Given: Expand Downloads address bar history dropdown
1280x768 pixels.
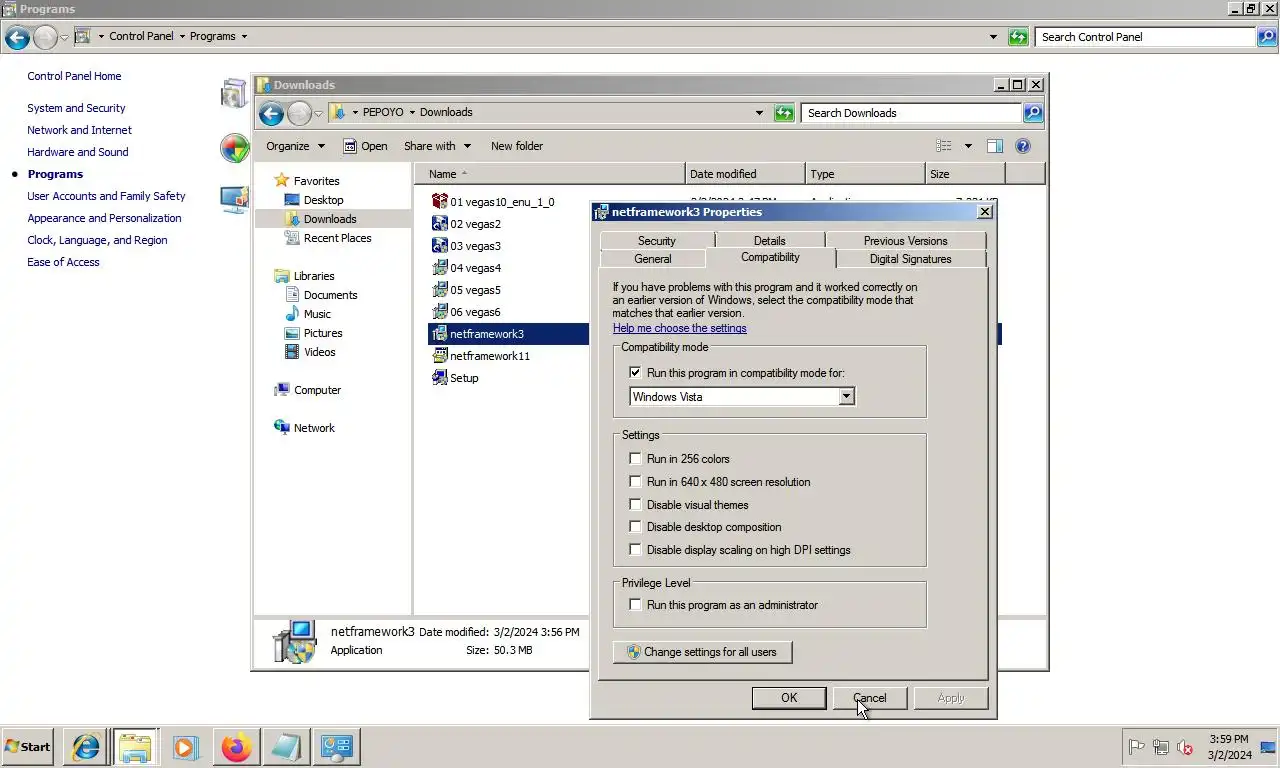Looking at the screenshot, I should coord(759,113).
